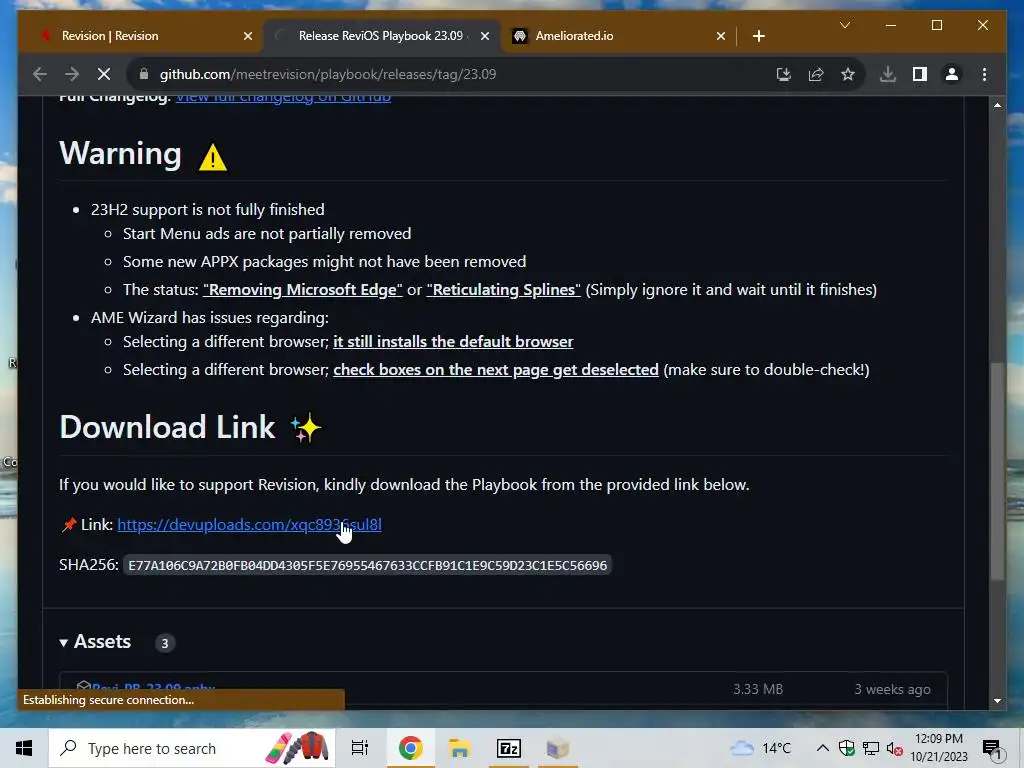1024x768 pixels.
Task: Click the page scrollbar up arrow
Action: click(997, 104)
